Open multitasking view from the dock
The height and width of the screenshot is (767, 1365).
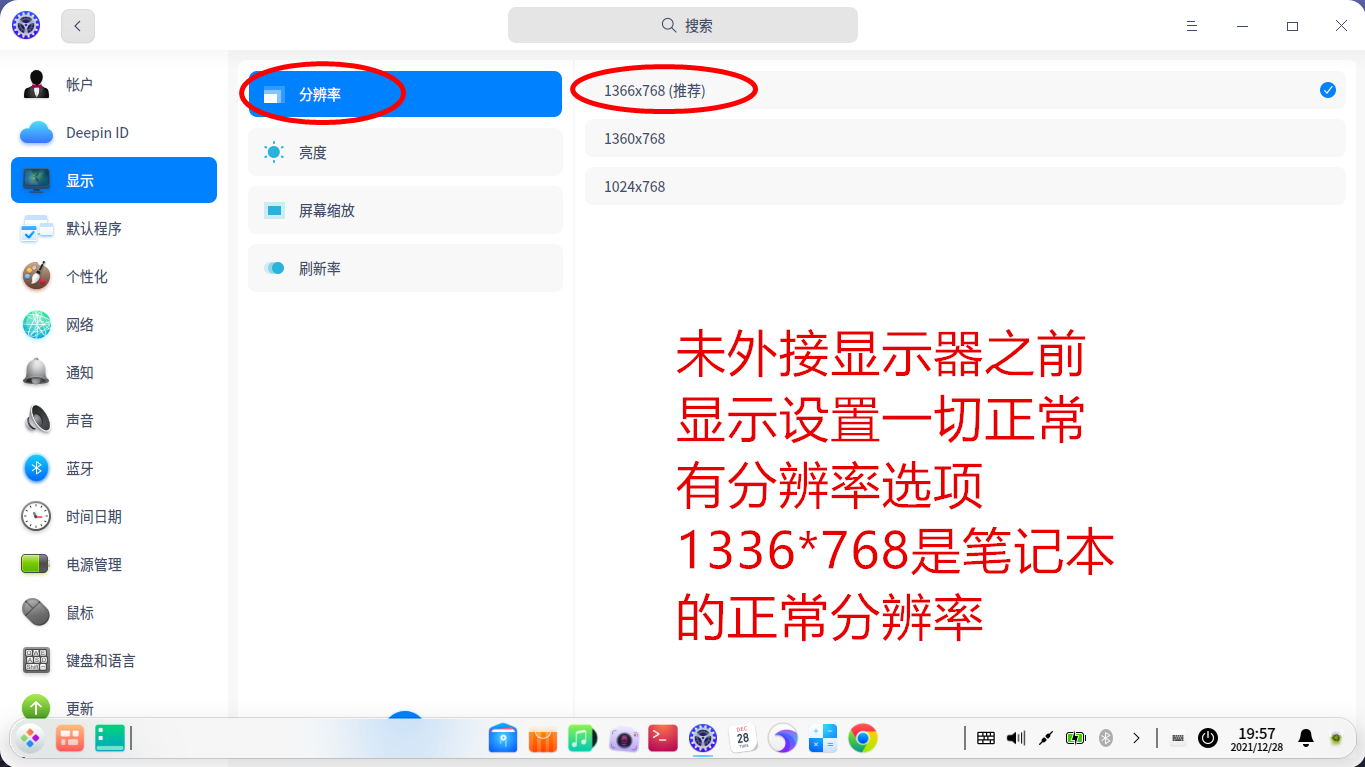70,739
